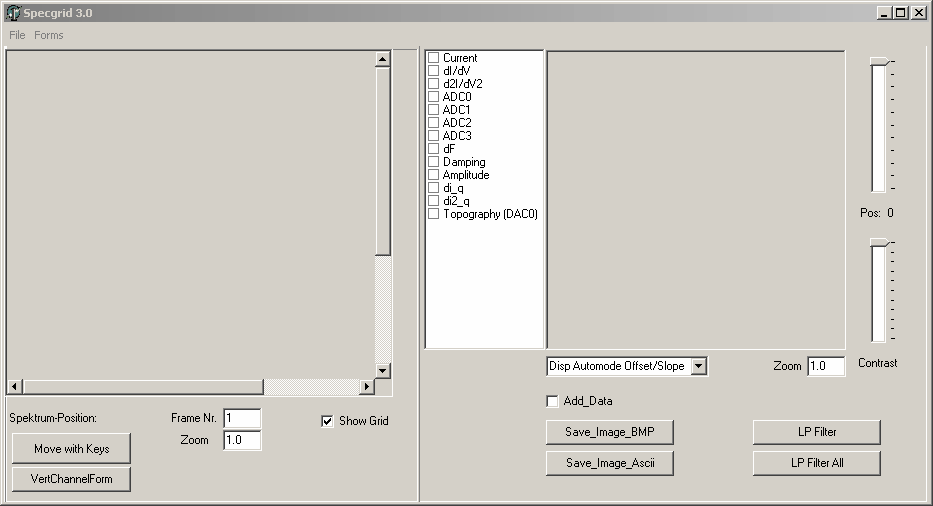Click the Specgrid app icon in title bar

[x=12, y=13]
